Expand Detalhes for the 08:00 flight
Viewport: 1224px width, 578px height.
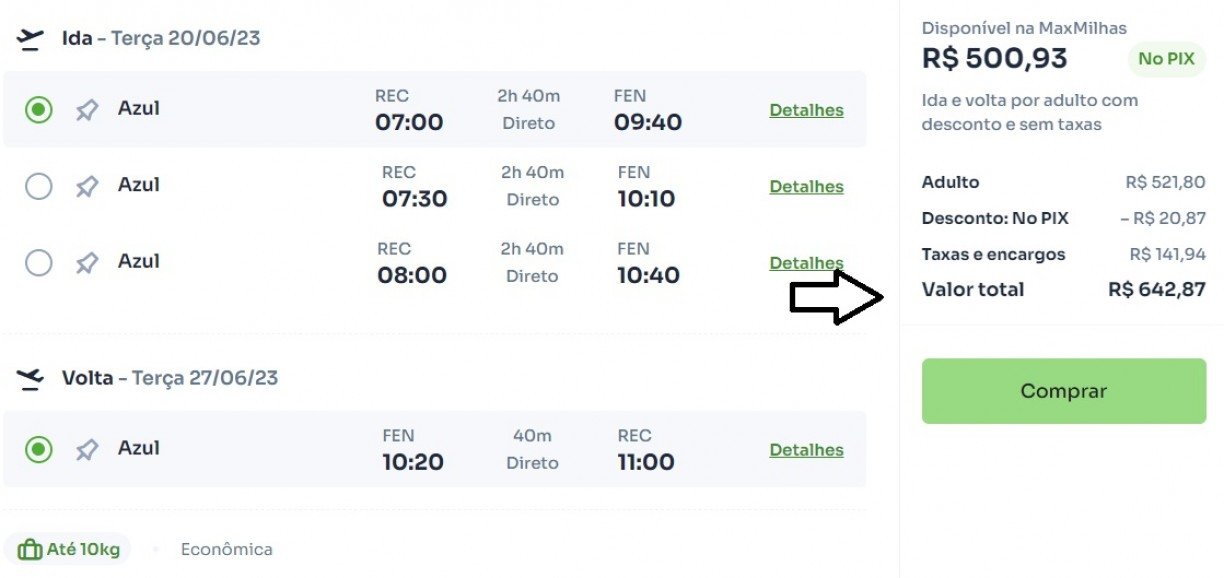[x=806, y=263]
